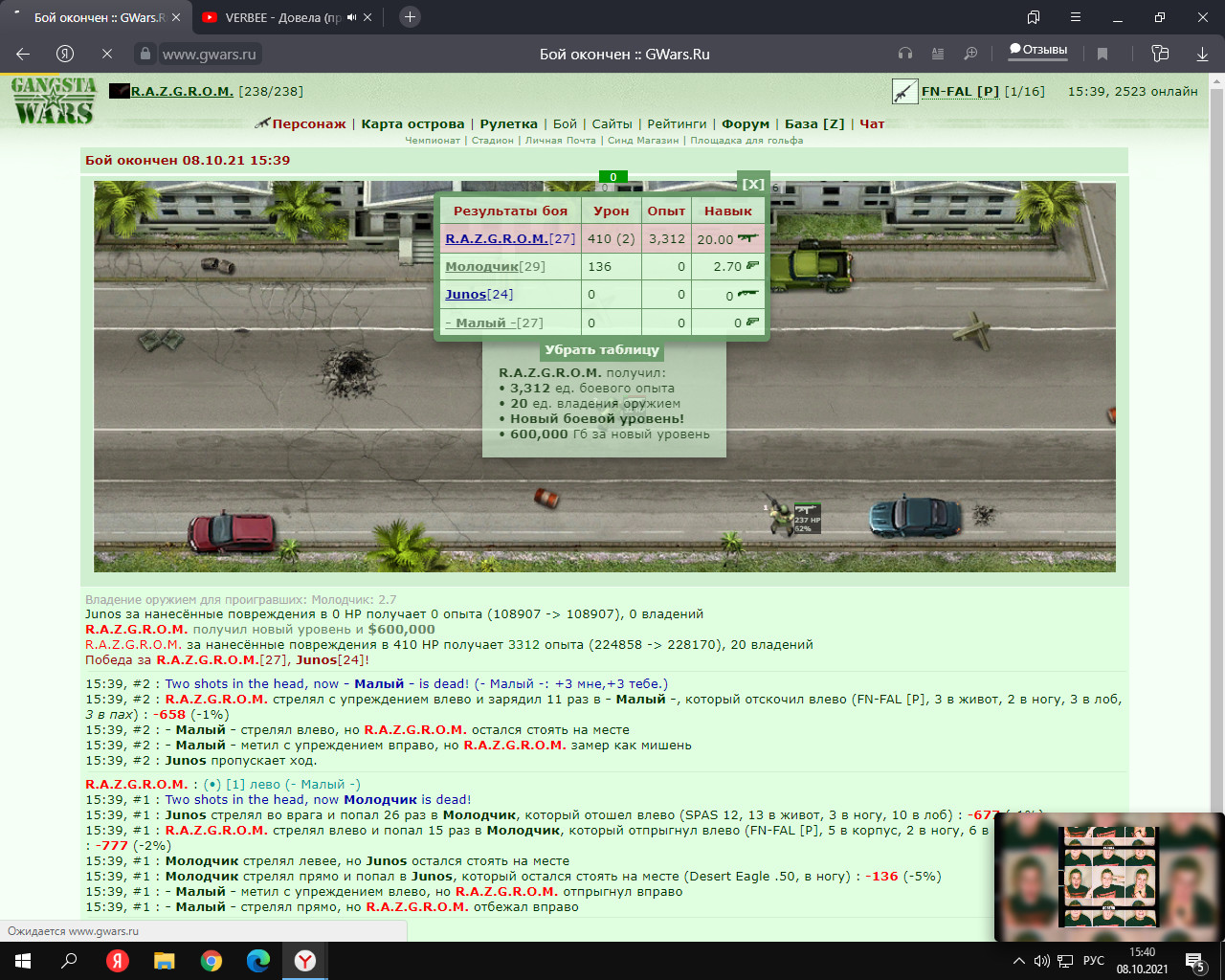Open Windows Start menu
This screenshot has width=1225, height=980.
23,961
